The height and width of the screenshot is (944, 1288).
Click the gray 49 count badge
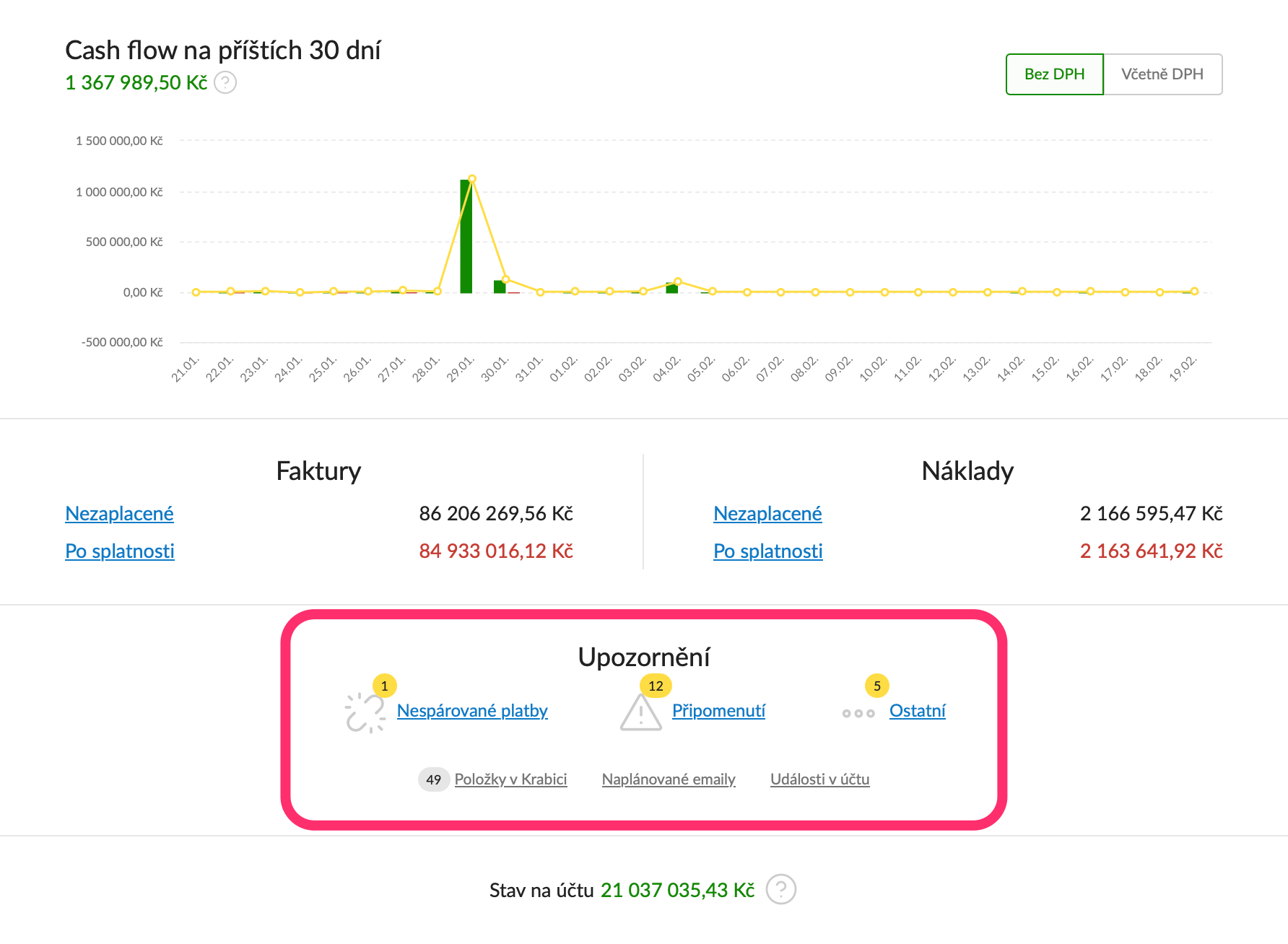pos(433,779)
